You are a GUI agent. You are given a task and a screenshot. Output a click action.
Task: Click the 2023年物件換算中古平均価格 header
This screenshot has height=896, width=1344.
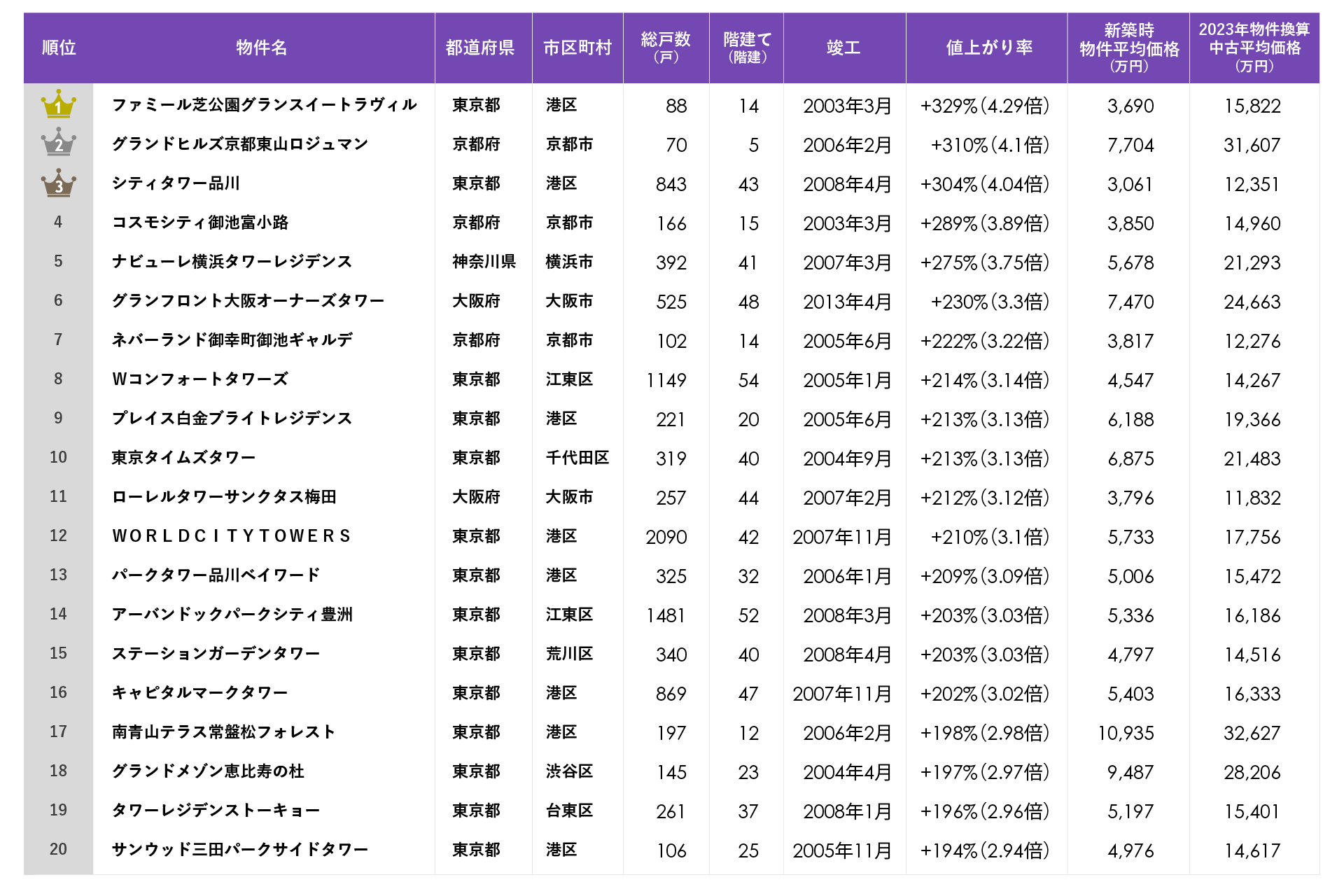click(1254, 48)
